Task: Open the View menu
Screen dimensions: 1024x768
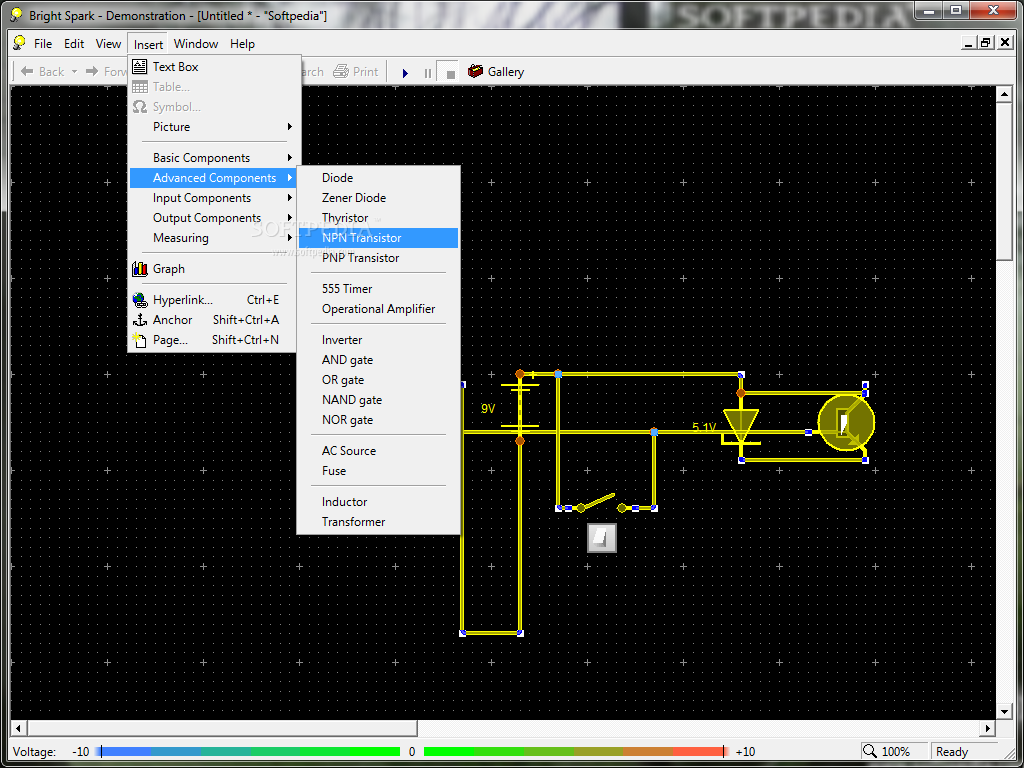Action: tap(108, 44)
